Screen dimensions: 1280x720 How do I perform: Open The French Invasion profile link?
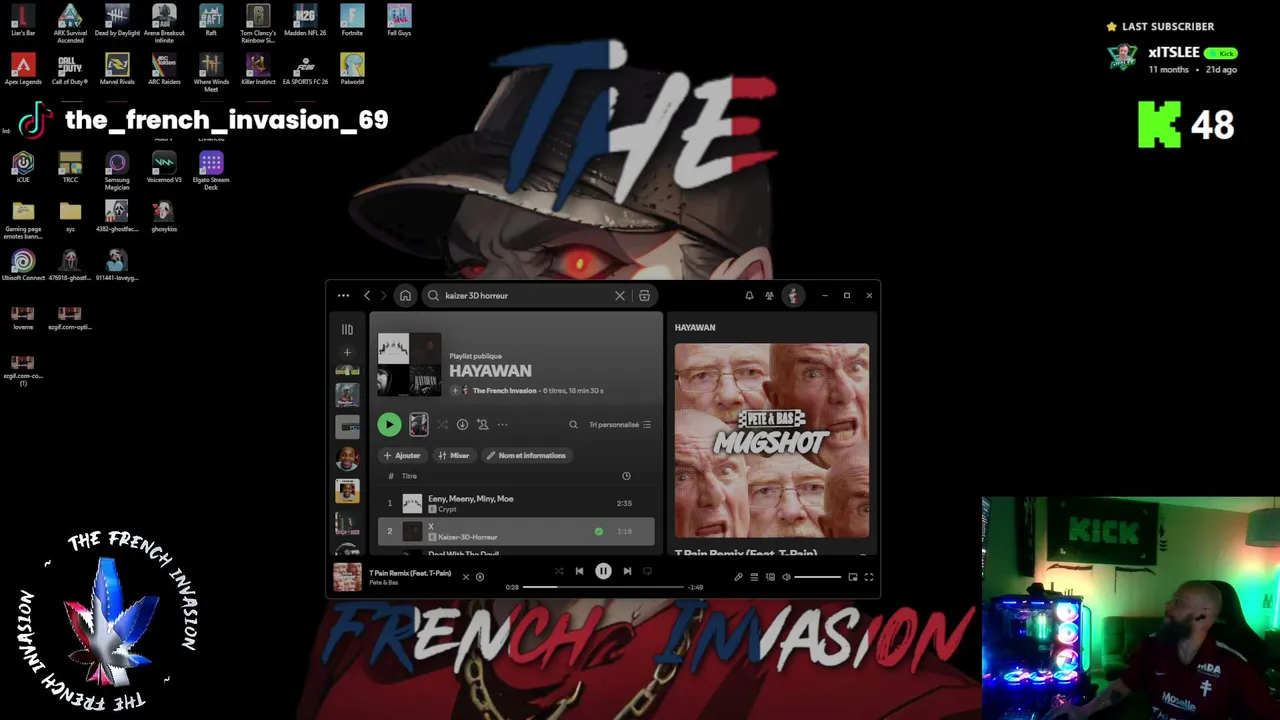pyautogui.click(x=504, y=391)
